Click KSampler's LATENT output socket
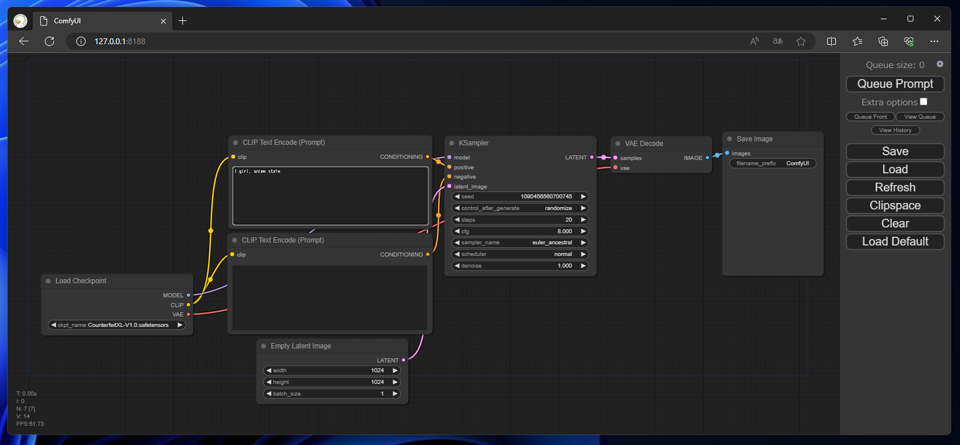Screen dimensions: 960x445 click(591, 157)
